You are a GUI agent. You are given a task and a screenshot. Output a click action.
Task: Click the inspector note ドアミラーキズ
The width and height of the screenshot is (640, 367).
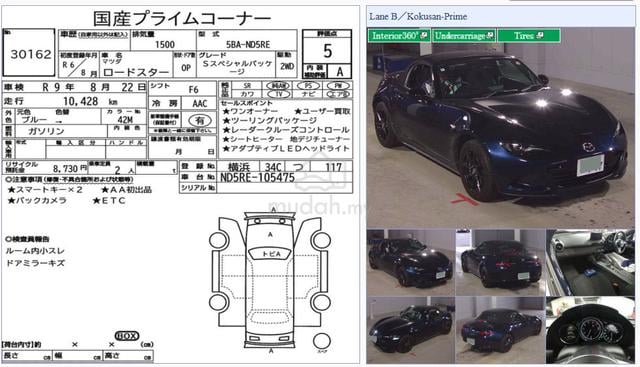[35, 263]
